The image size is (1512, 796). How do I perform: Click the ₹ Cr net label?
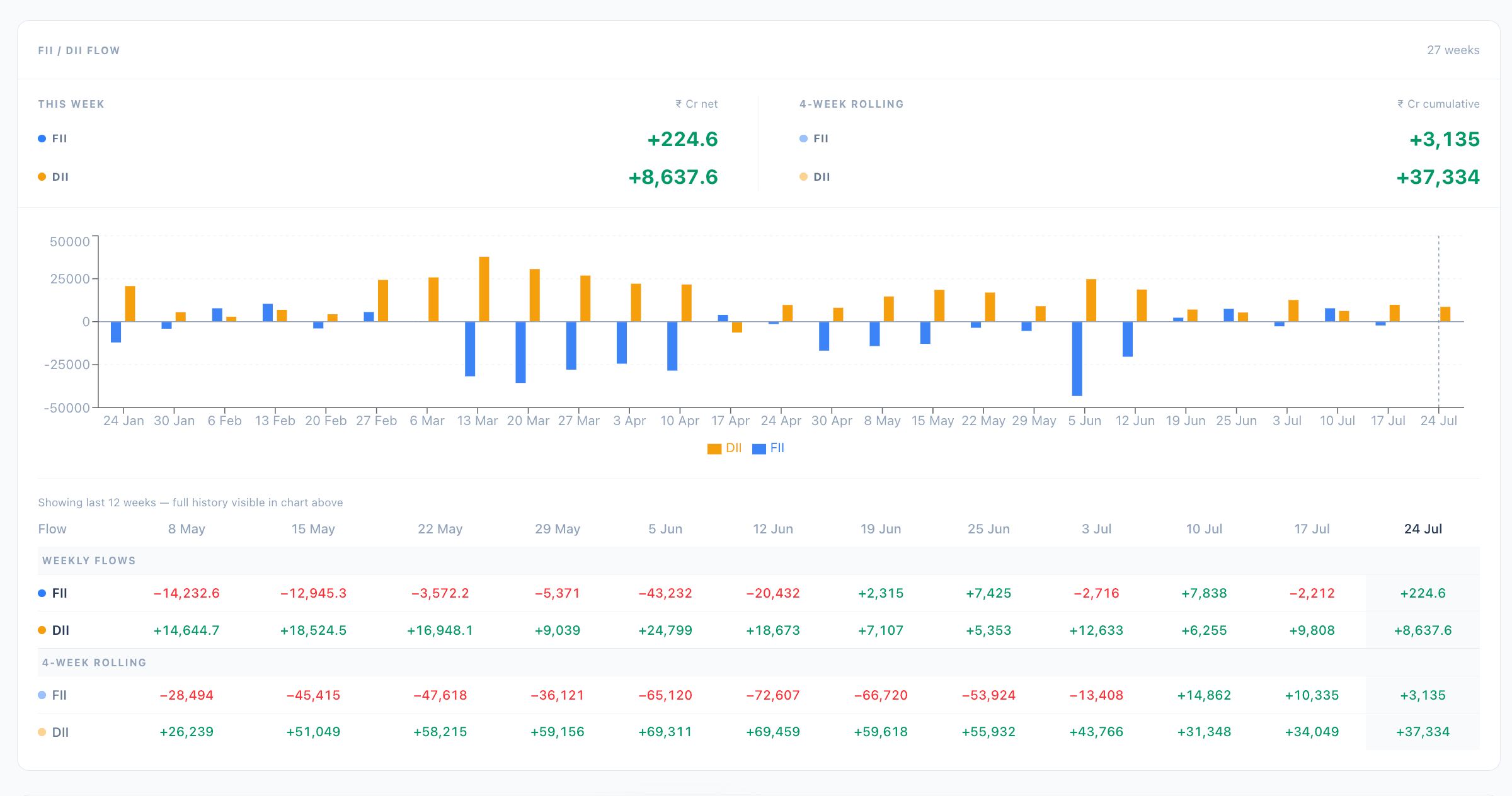(696, 104)
